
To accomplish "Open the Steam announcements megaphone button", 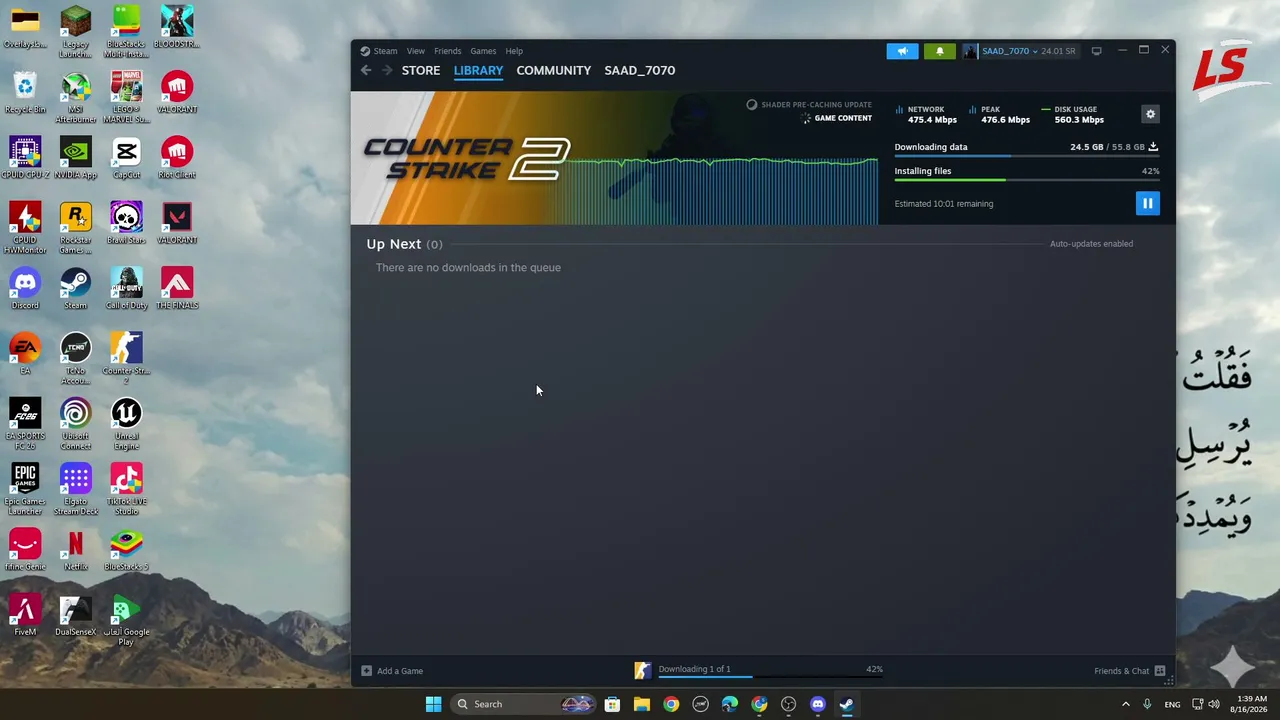I will 902,51.
